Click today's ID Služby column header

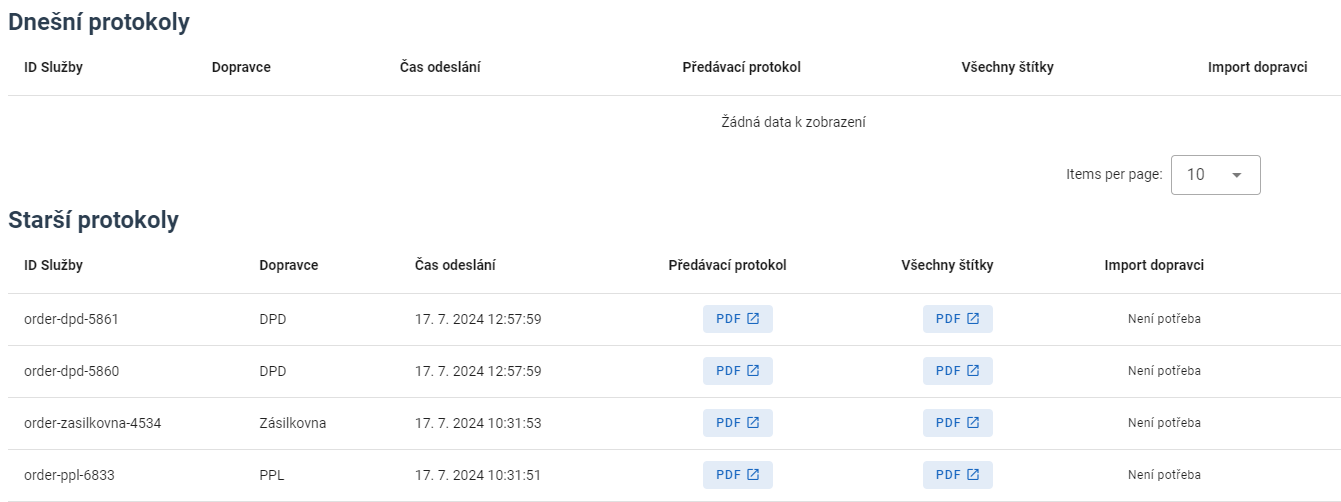point(53,67)
